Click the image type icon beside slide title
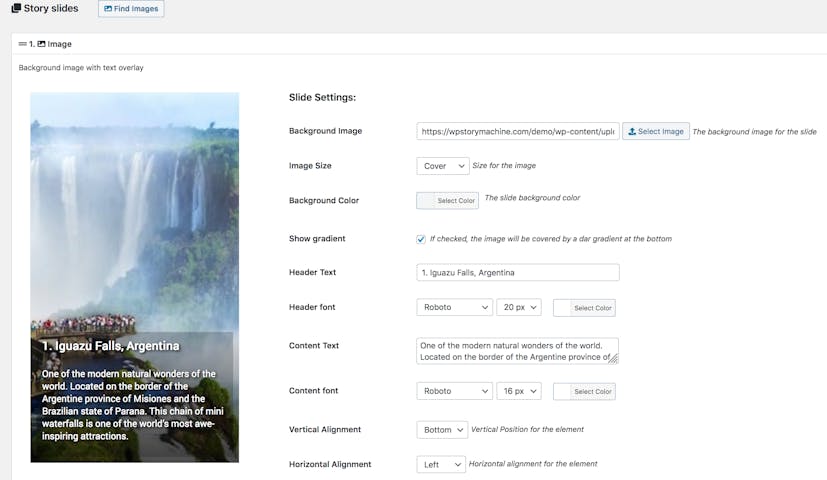This screenshot has height=480, width=827. point(41,44)
